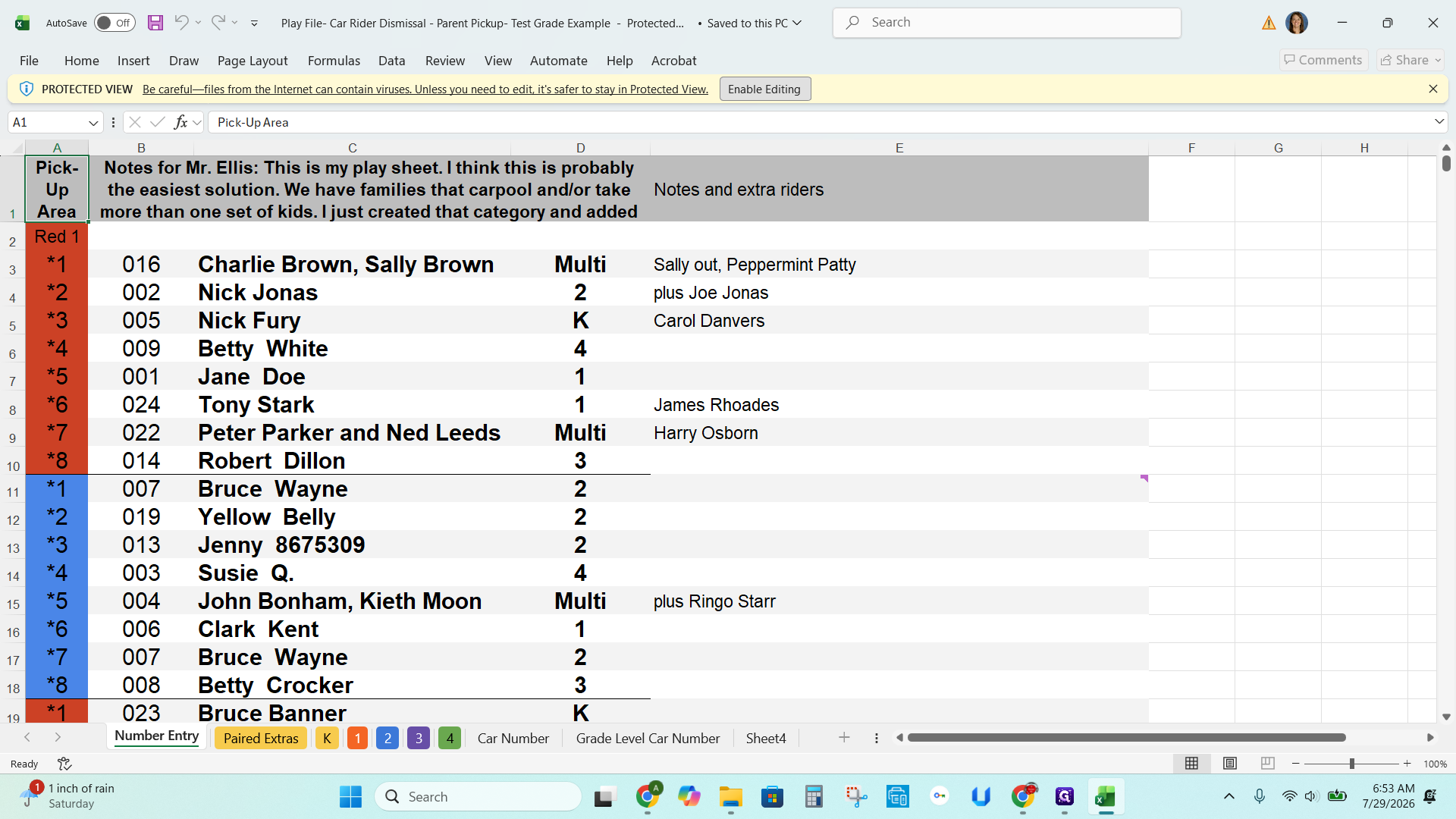Select the column E header

click(899, 147)
